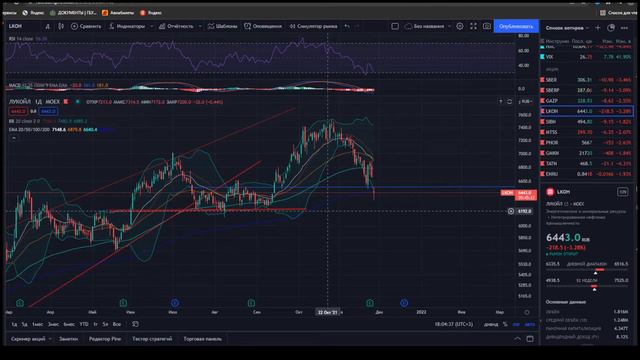Open the go-to-date calendar icon
The height and width of the screenshot is (360, 640).
[135, 324]
